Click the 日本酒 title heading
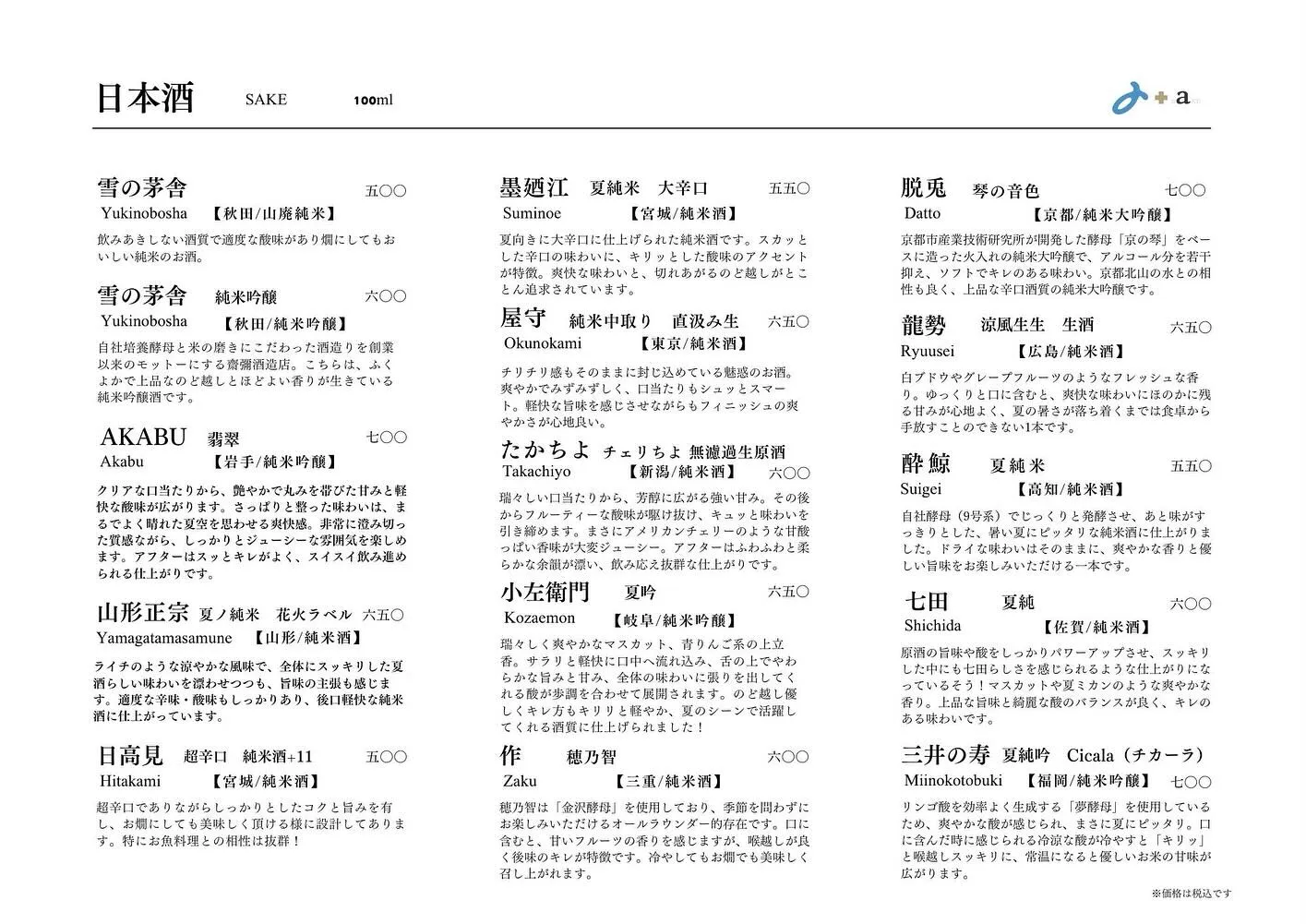Screen dimensions: 1306x924 point(143,98)
